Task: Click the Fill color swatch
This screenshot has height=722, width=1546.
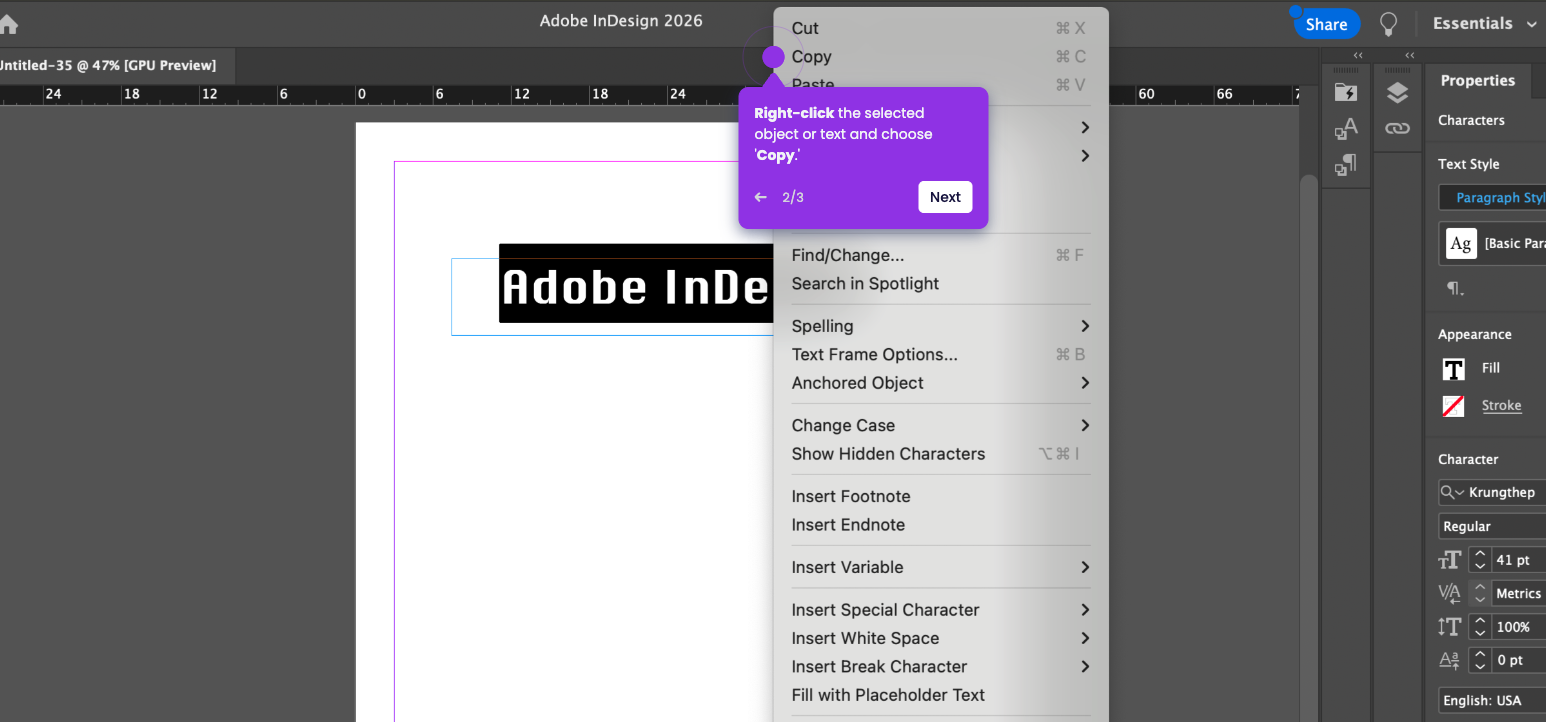Action: coord(1453,369)
